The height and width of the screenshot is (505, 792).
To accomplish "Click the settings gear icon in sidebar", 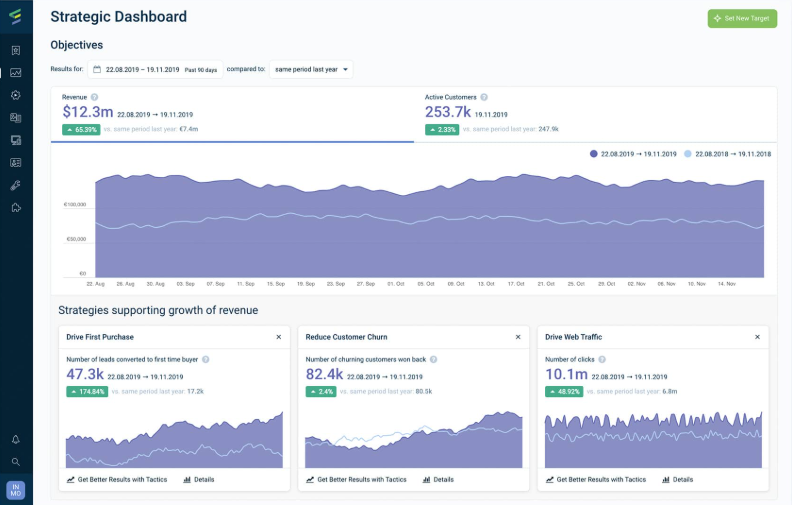I will point(16,95).
